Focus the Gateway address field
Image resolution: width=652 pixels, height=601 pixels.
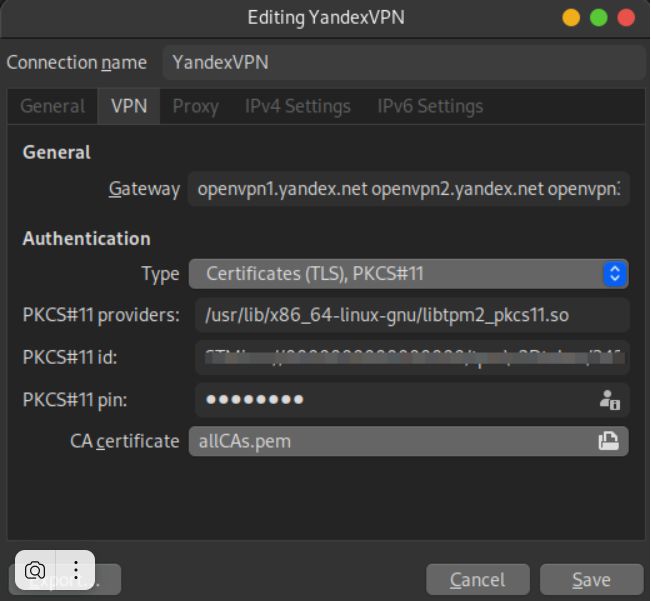tap(408, 188)
